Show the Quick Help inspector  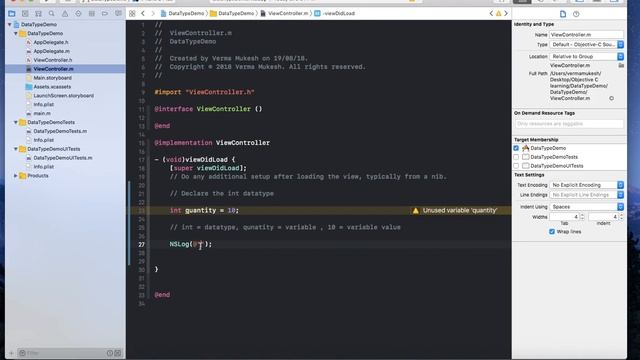pos(576,14)
